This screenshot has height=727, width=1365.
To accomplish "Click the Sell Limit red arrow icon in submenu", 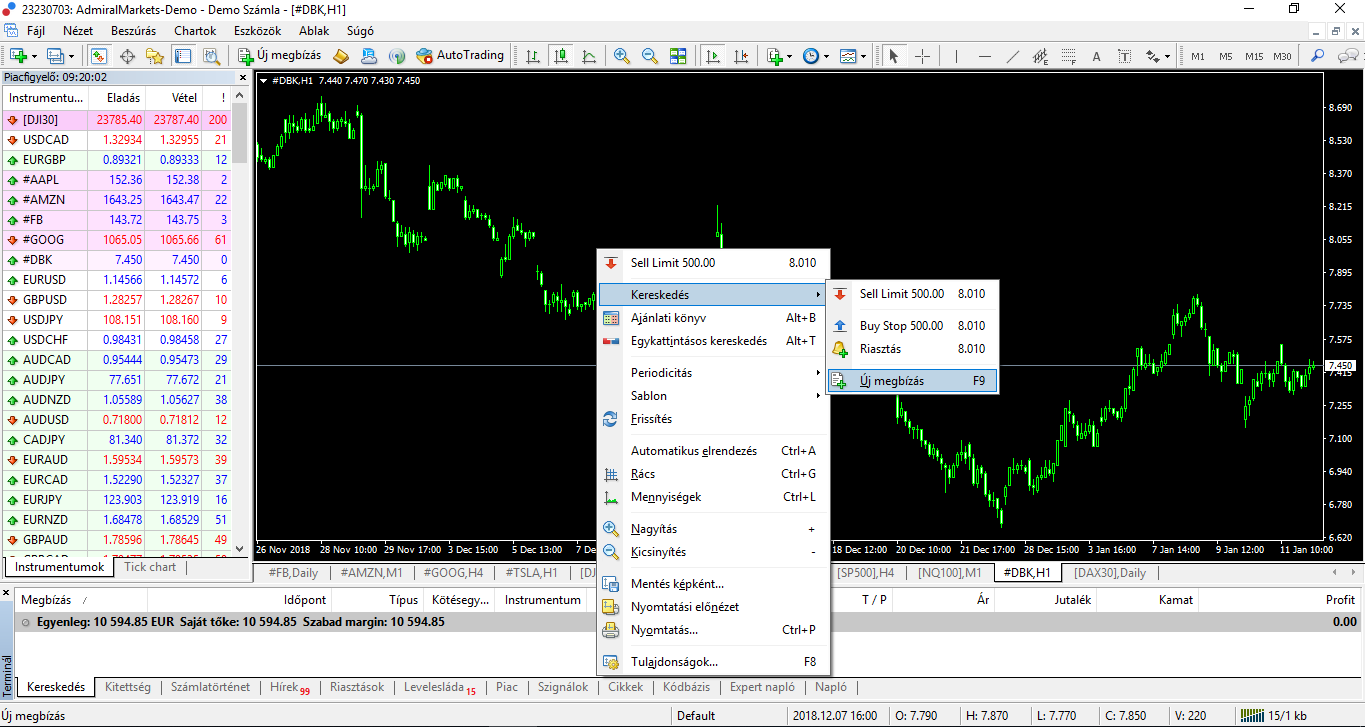I will 840,294.
